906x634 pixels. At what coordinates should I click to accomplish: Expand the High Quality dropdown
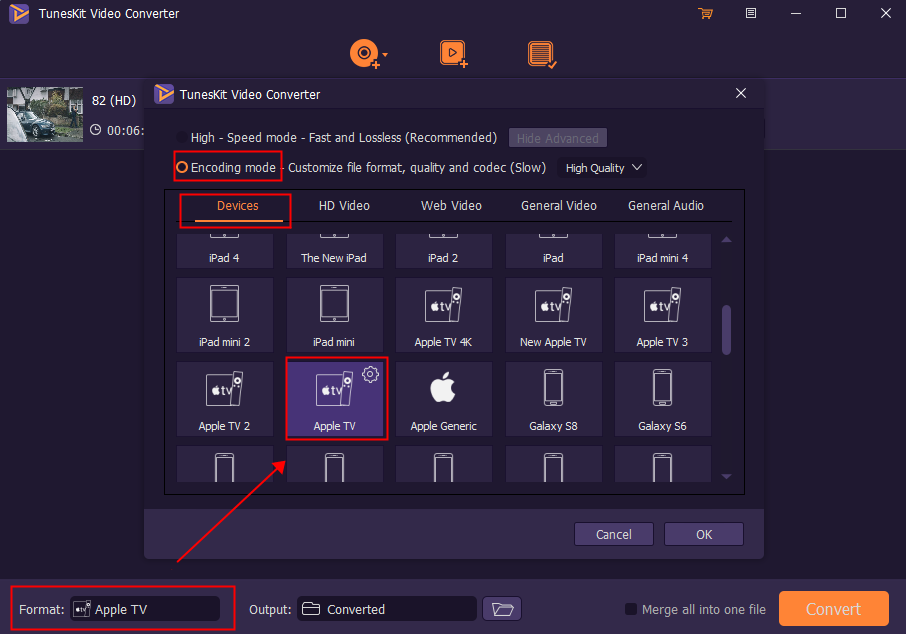pyautogui.click(x=603, y=168)
